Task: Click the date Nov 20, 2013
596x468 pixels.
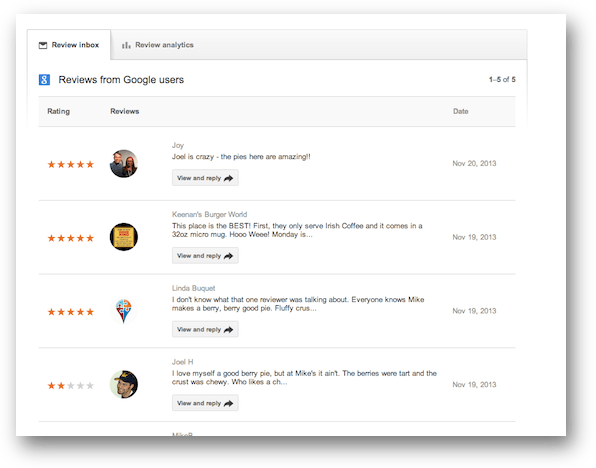Action: click(x=474, y=163)
